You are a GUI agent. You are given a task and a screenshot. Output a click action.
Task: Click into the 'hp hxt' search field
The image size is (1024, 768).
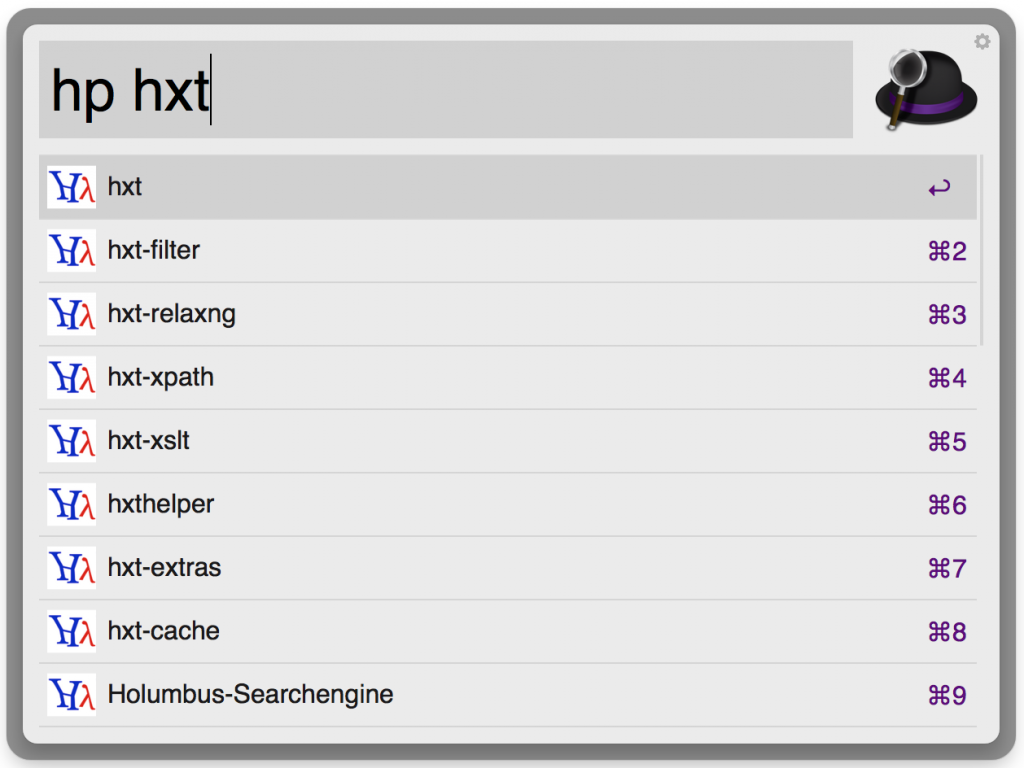click(445, 90)
